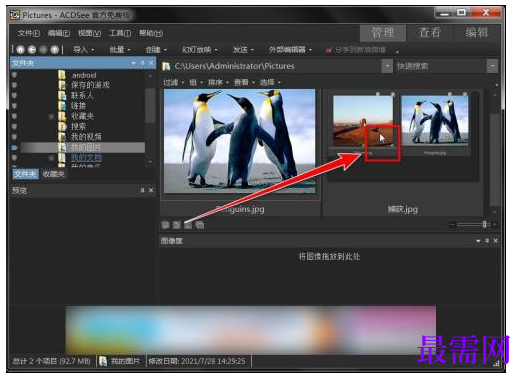Click the zoom-out minus beside the thumbnail slider
The image size is (529, 381).
pos(452,224)
